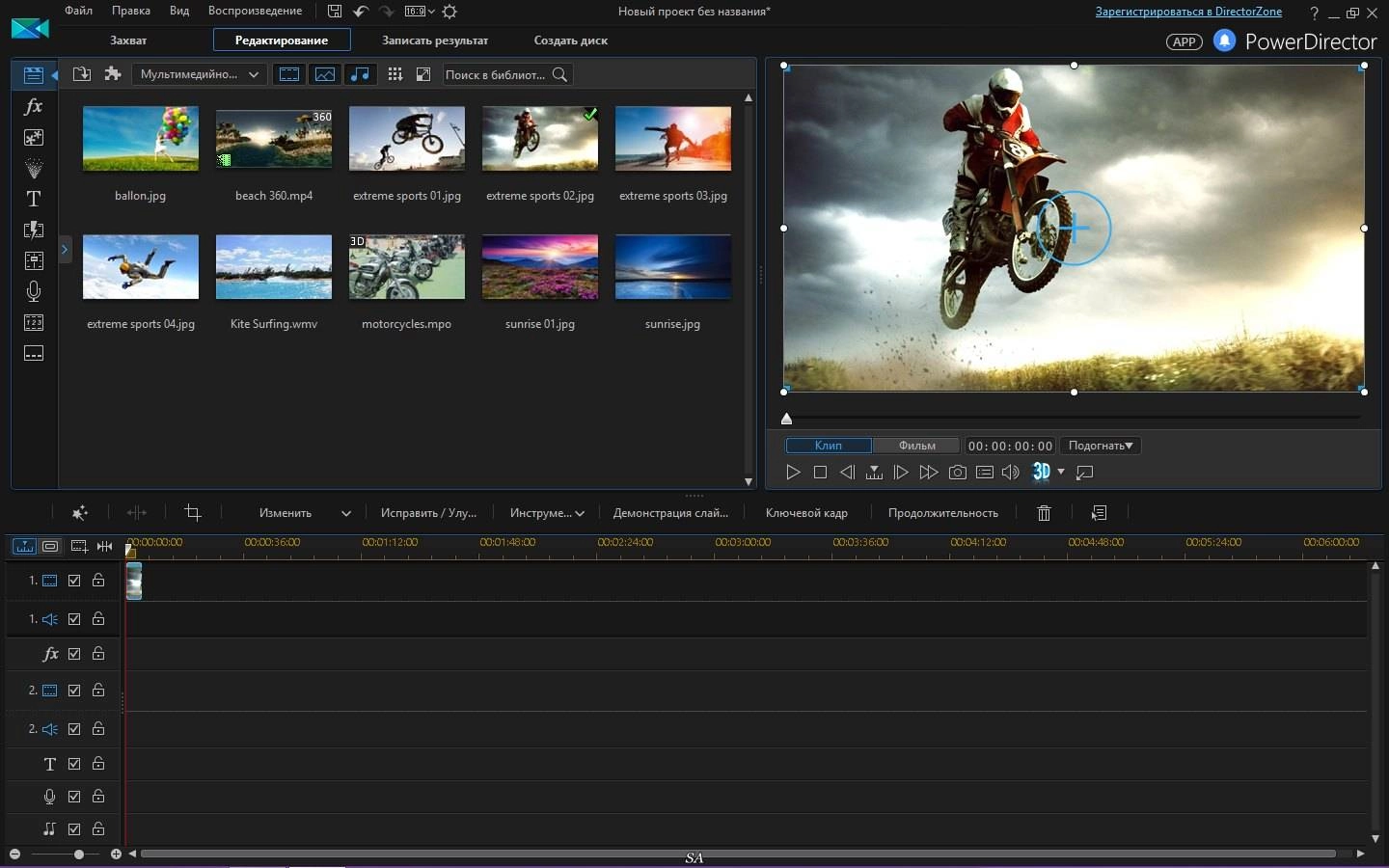Switch preview to Фильм mode

coord(916,446)
